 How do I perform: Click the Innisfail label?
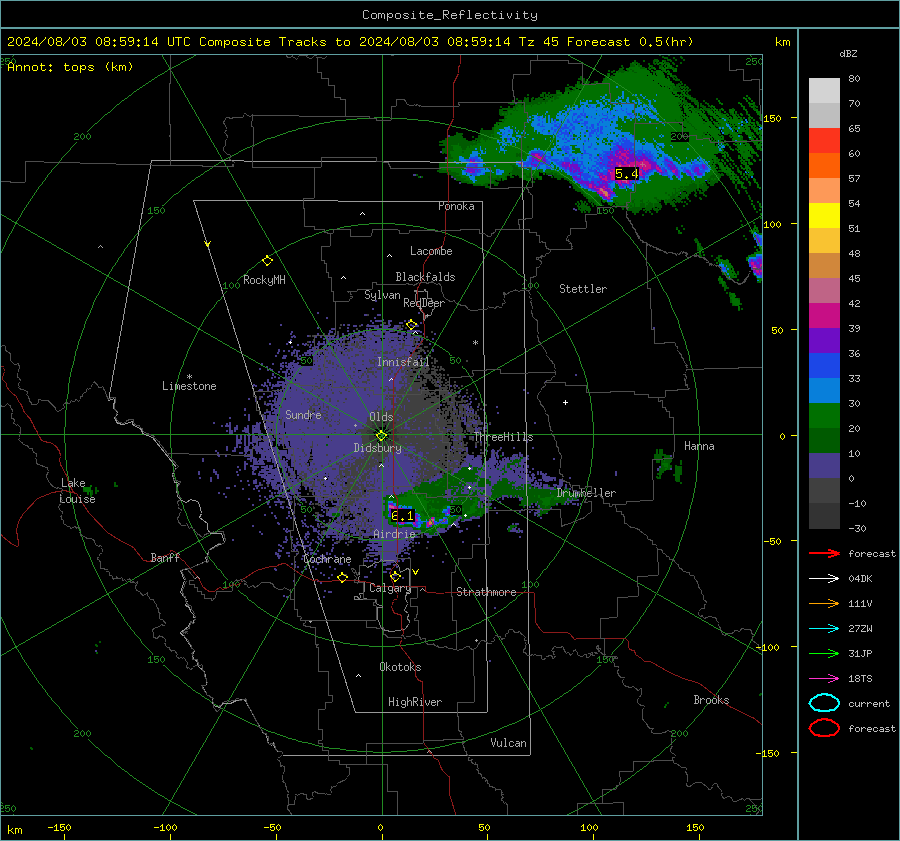(403, 362)
